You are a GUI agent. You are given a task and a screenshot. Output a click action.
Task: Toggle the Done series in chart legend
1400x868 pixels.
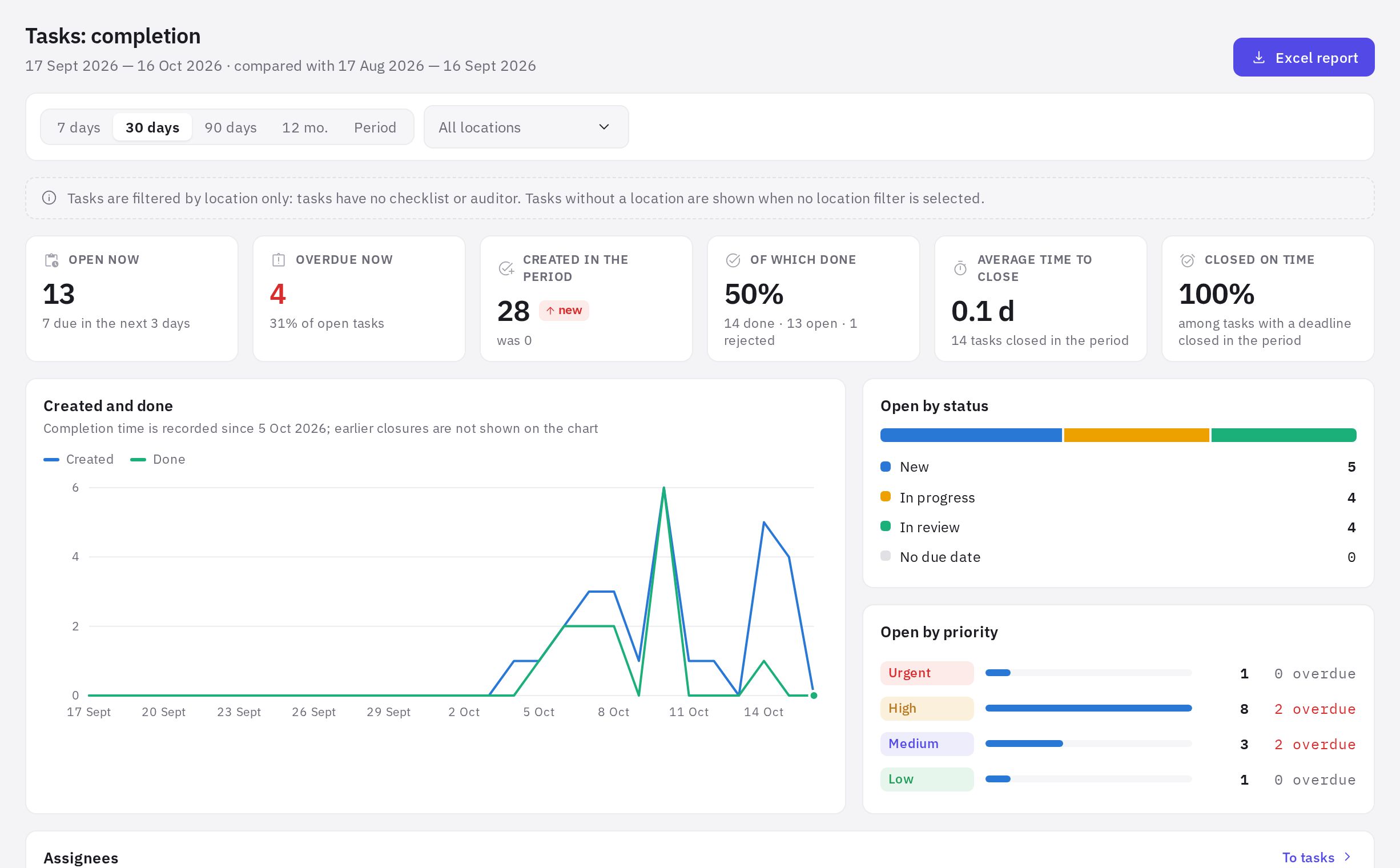158,459
